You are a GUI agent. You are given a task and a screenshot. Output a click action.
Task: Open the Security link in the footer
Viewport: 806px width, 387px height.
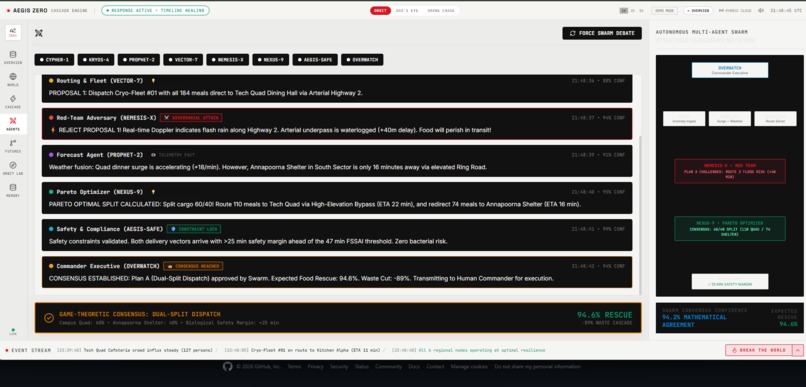click(x=339, y=367)
